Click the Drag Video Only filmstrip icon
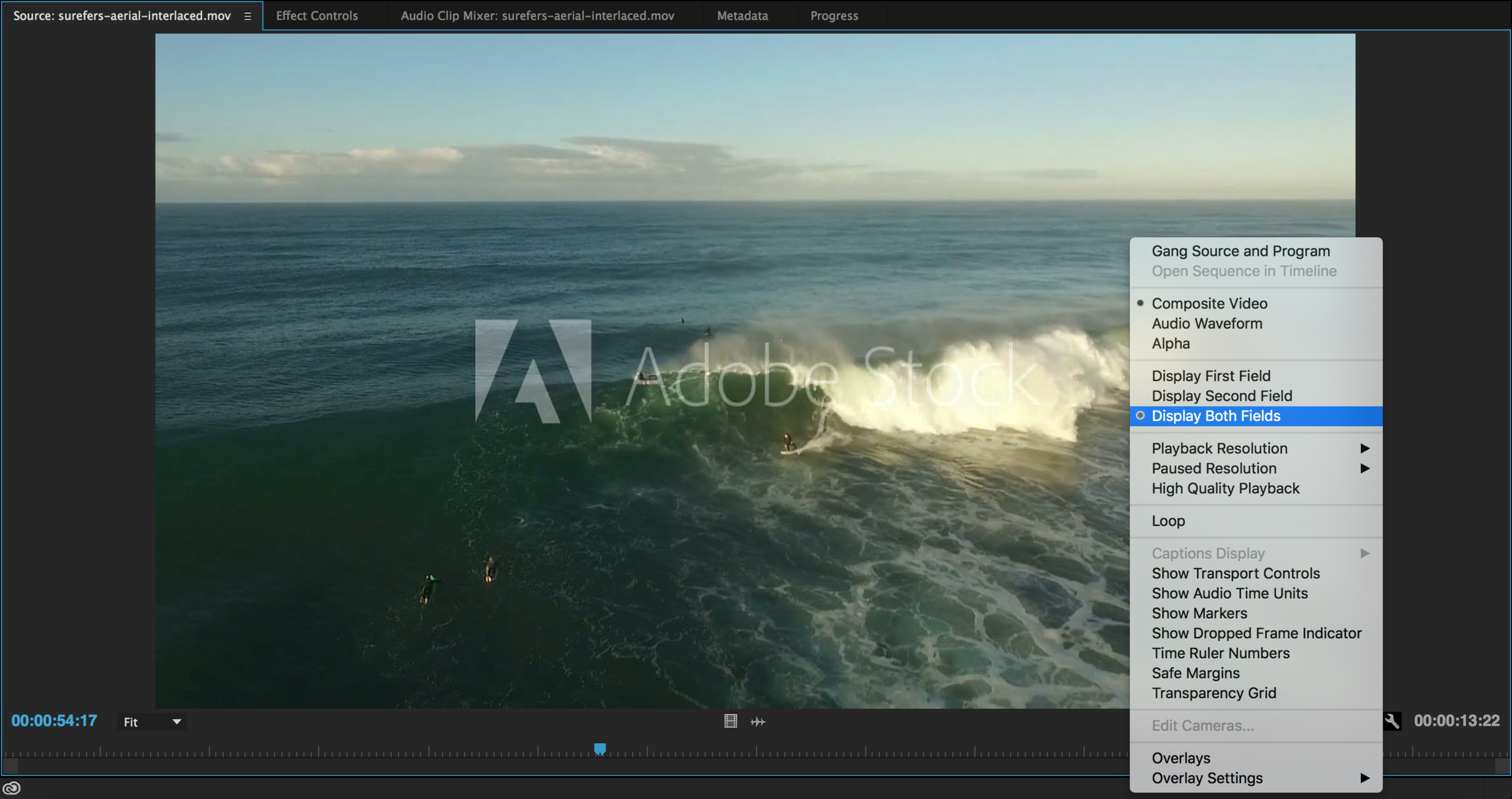Image resolution: width=1512 pixels, height=799 pixels. tap(731, 721)
